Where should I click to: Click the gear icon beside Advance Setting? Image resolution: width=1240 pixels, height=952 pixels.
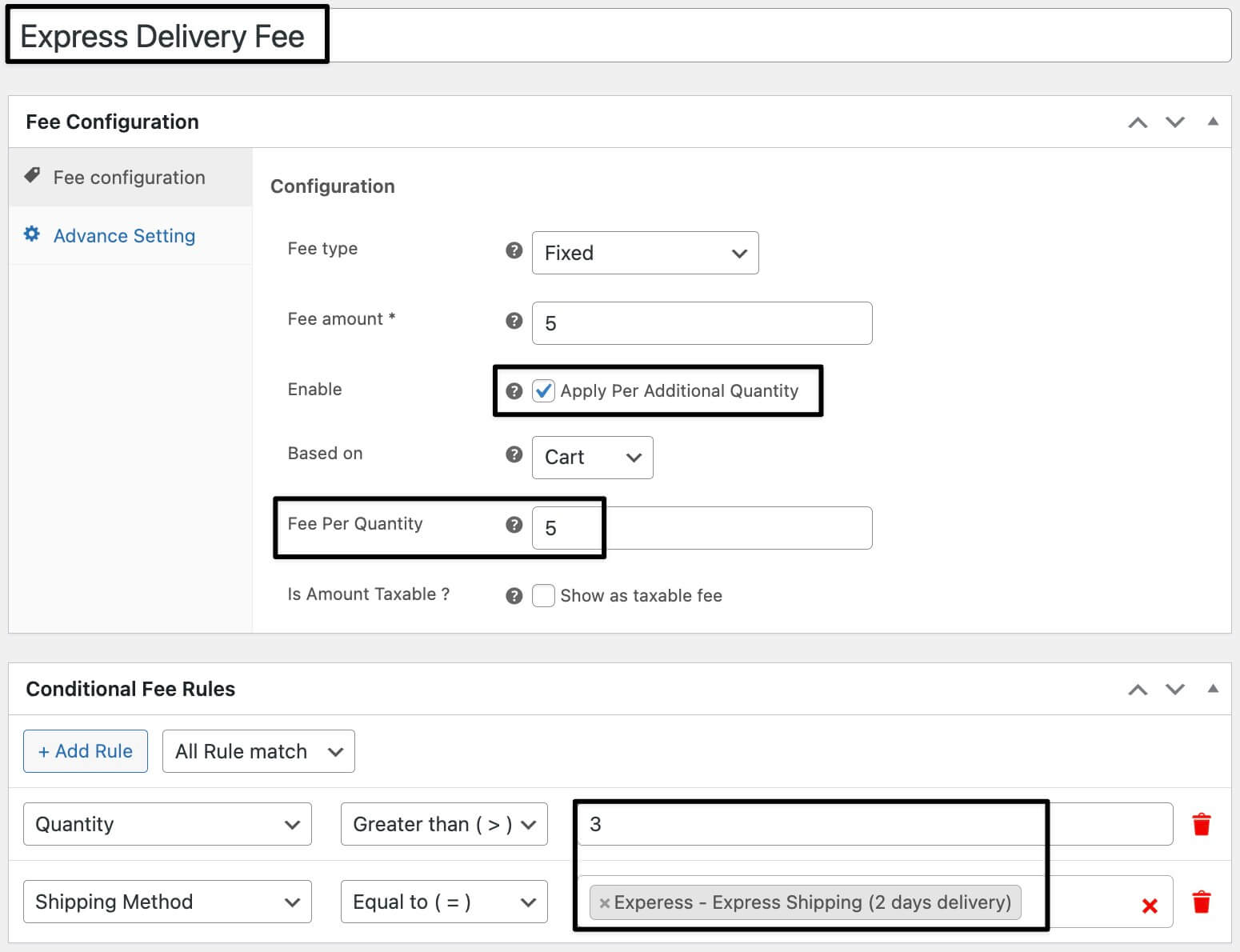click(31, 234)
